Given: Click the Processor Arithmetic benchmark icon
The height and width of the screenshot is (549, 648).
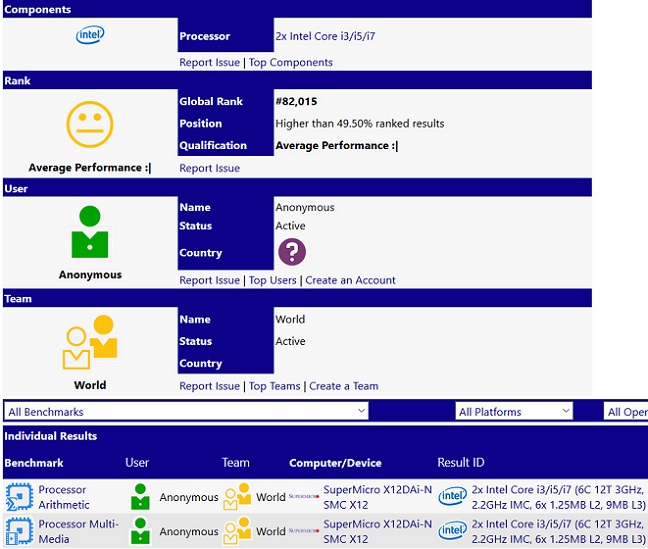Looking at the screenshot, I should pyautogui.click(x=19, y=497).
